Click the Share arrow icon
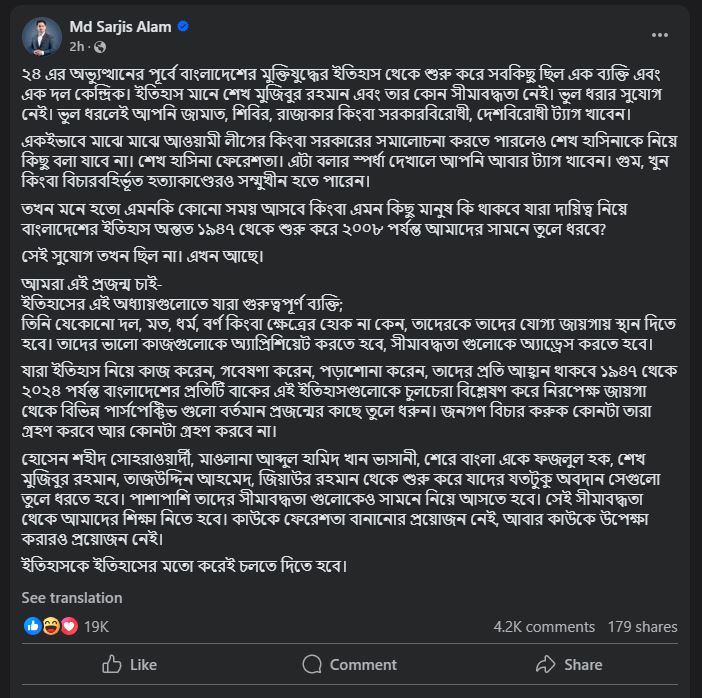The image size is (702, 698). pos(546,664)
